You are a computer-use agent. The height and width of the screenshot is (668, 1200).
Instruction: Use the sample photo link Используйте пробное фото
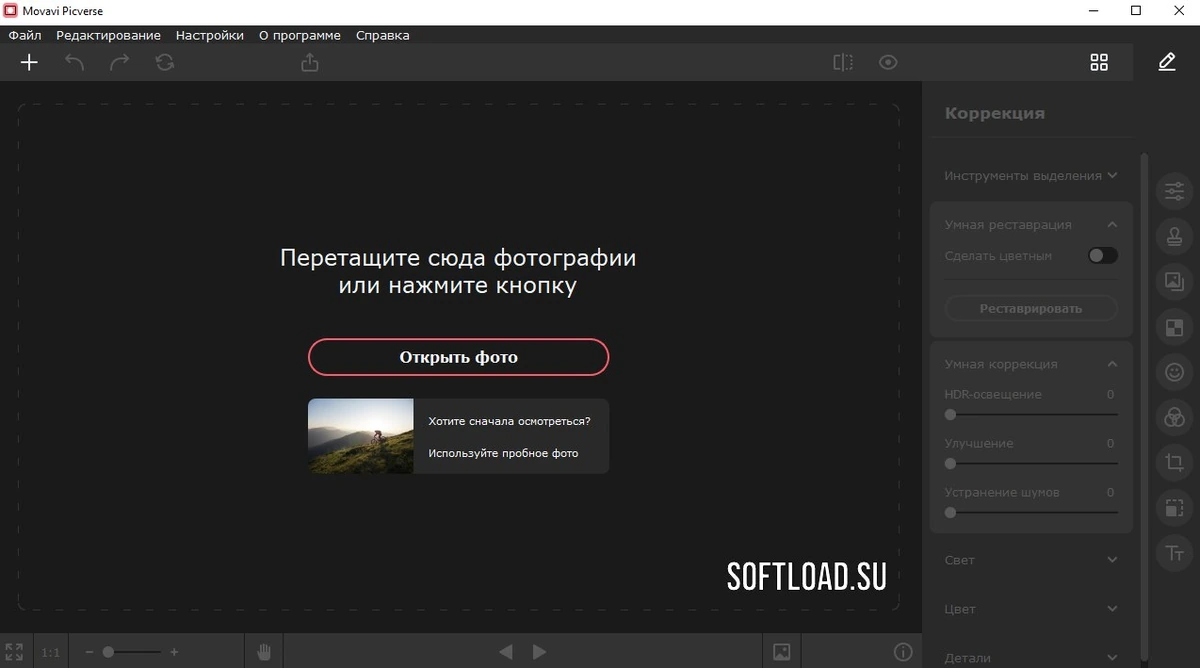[x=503, y=453]
